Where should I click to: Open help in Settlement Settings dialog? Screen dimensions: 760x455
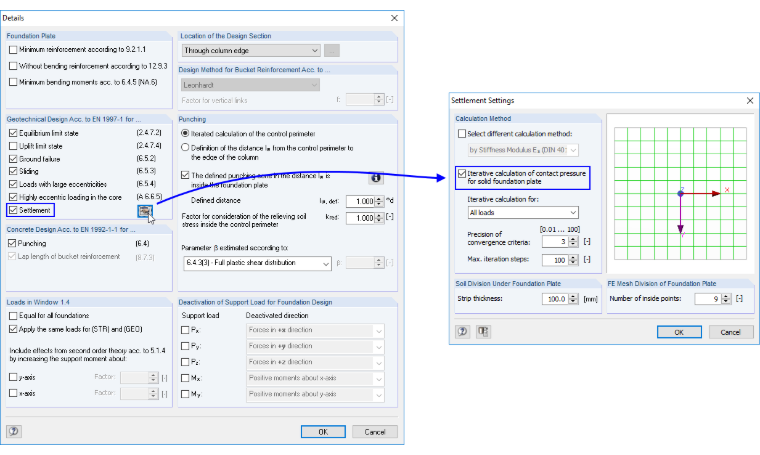coord(462,331)
